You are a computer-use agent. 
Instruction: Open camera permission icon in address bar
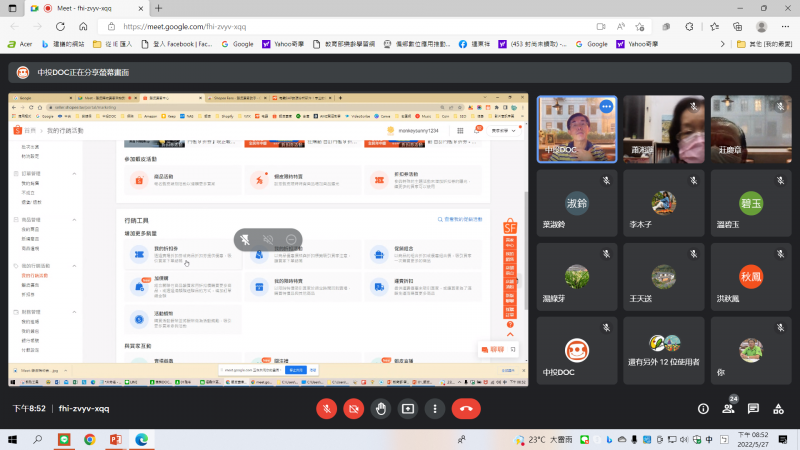(601, 27)
